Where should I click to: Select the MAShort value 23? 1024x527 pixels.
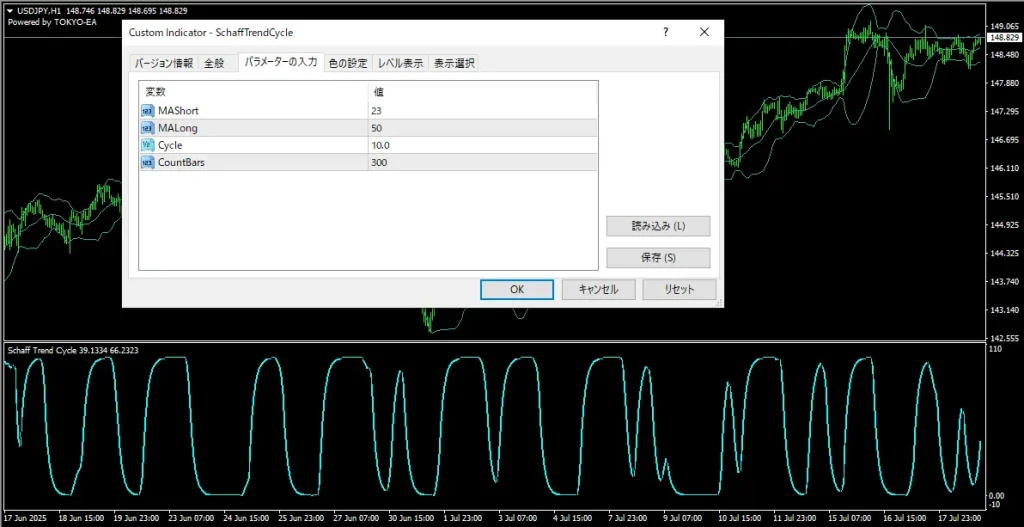point(376,111)
